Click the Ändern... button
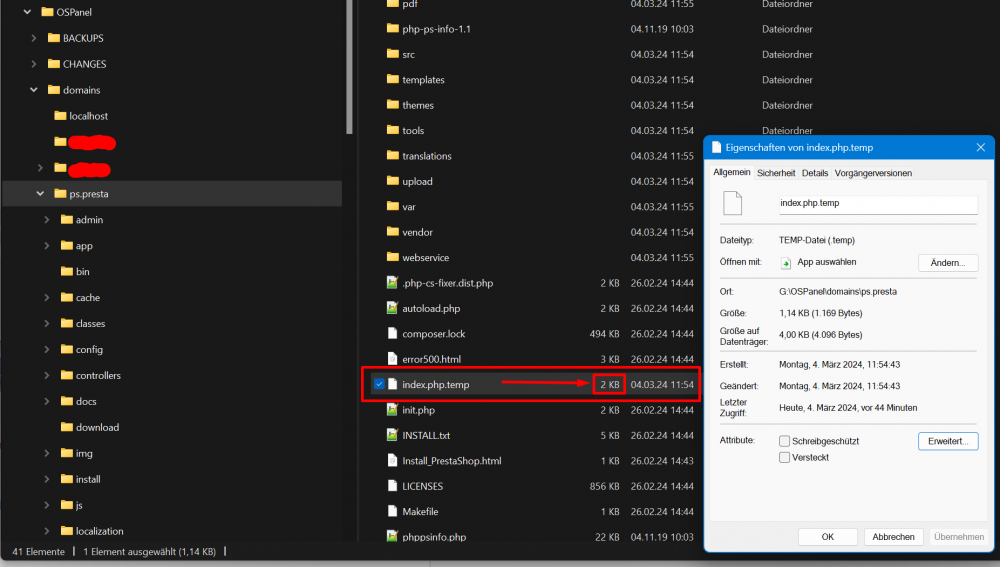The image size is (1000, 567). click(948, 263)
